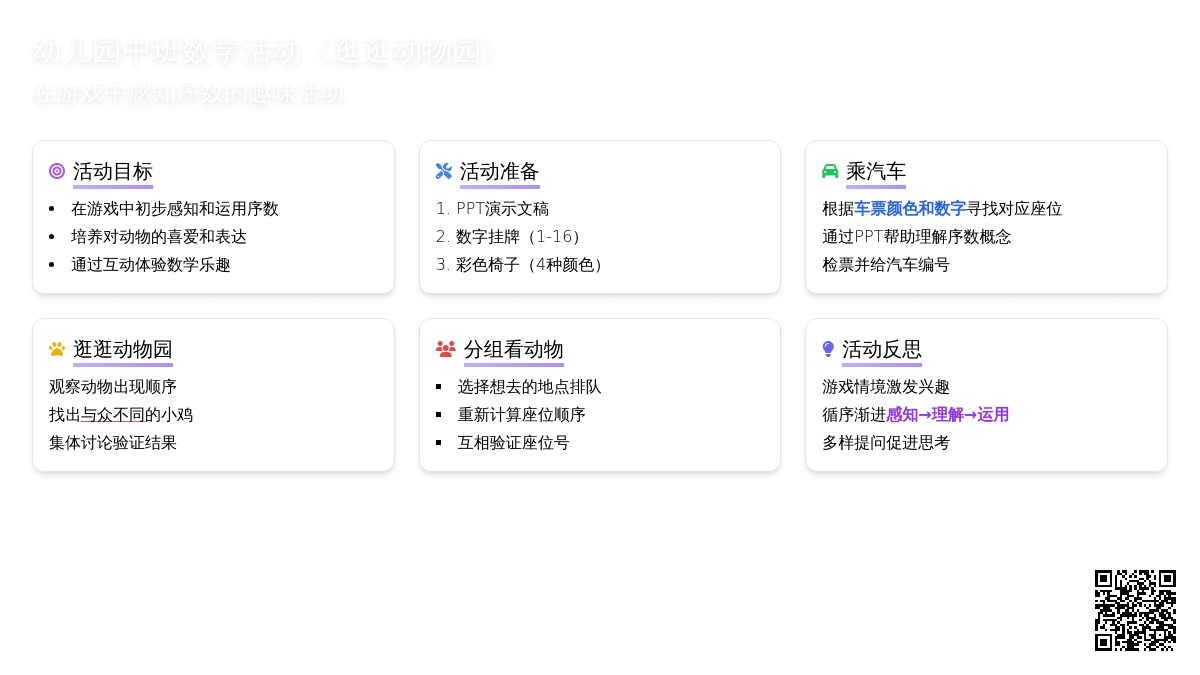Click the underlined words 与众不同
This screenshot has height=675, width=1200.
click(x=113, y=415)
